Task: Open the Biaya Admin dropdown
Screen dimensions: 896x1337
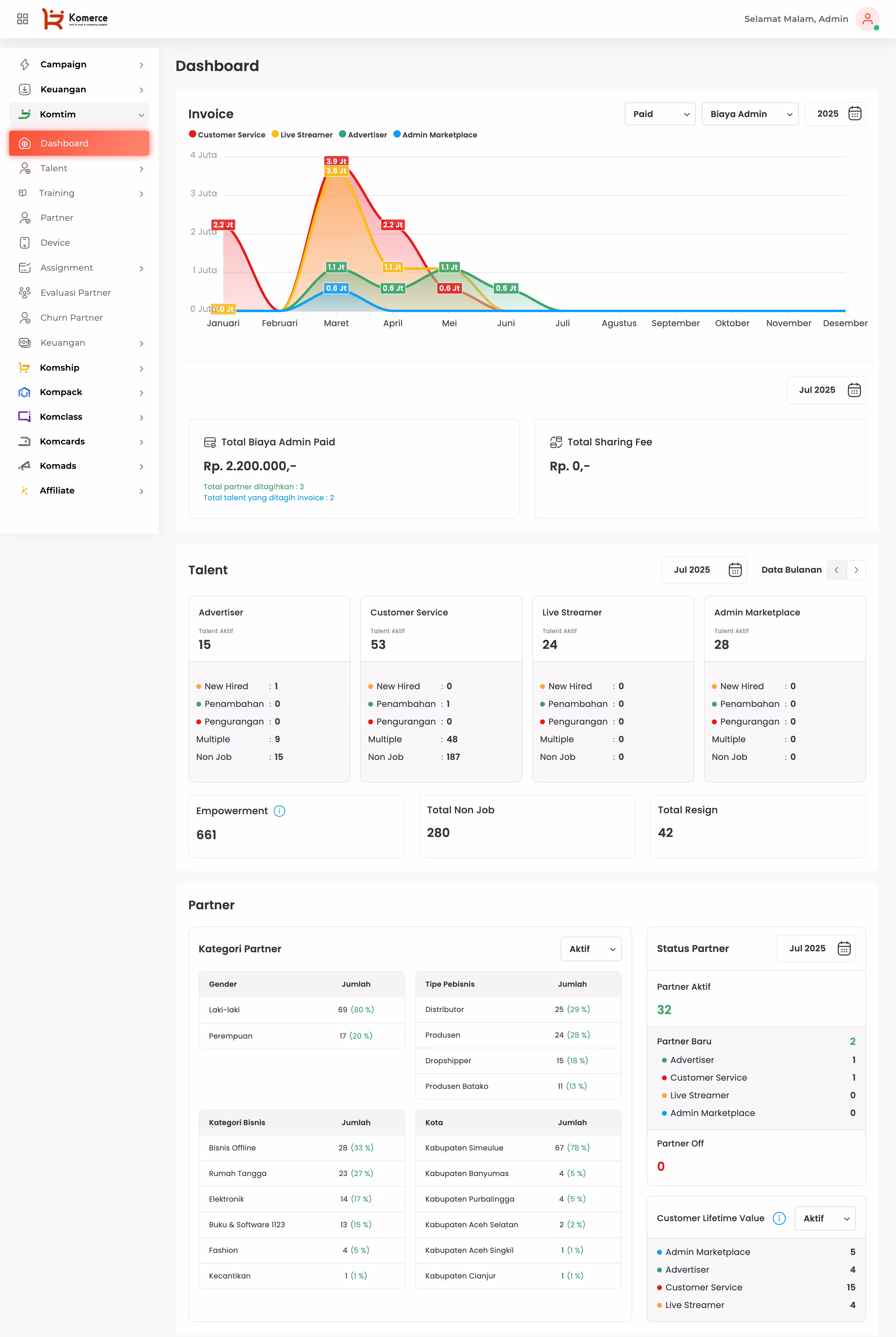Action: (749, 114)
